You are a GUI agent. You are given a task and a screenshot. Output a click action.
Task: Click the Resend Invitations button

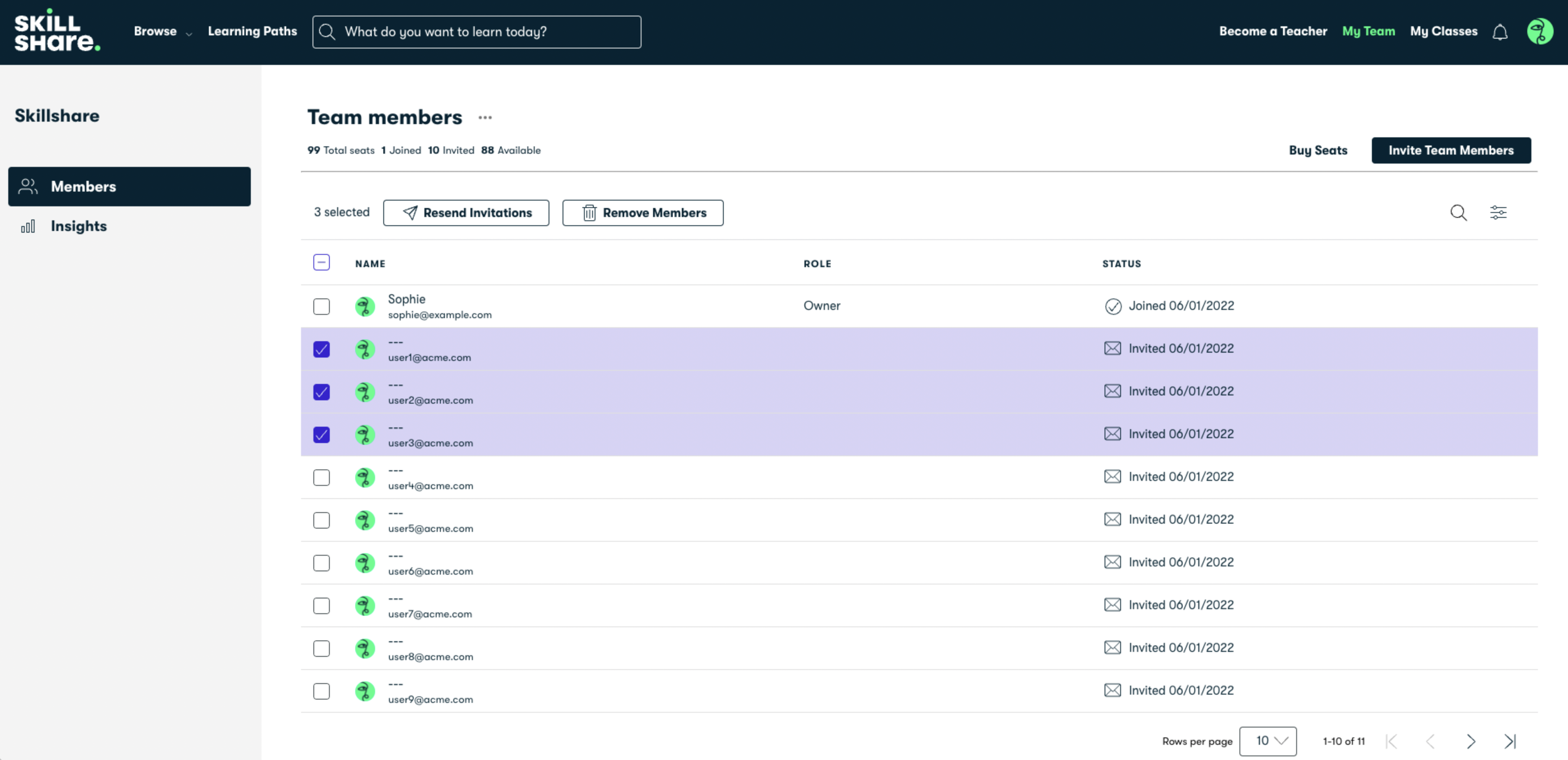pyautogui.click(x=466, y=213)
